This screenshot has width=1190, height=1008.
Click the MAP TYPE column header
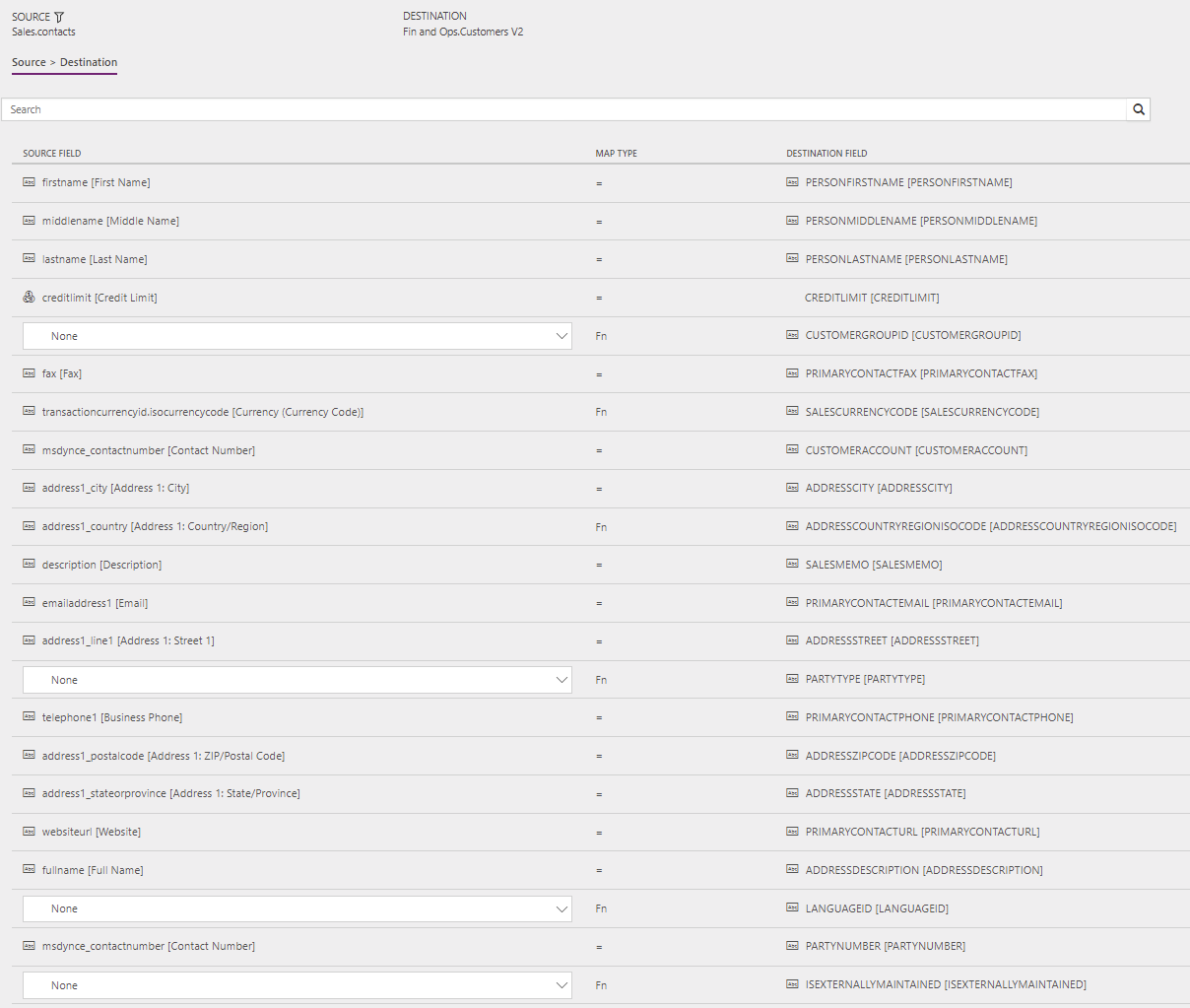pyautogui.click(x=617, y=154)
